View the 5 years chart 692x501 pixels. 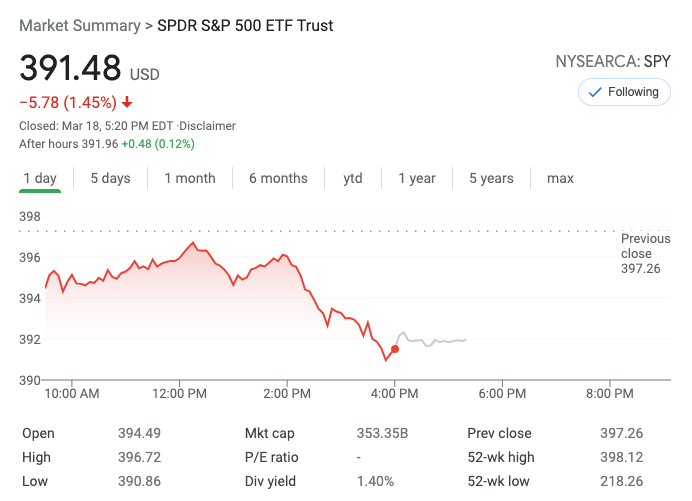[x=491, y=179]
